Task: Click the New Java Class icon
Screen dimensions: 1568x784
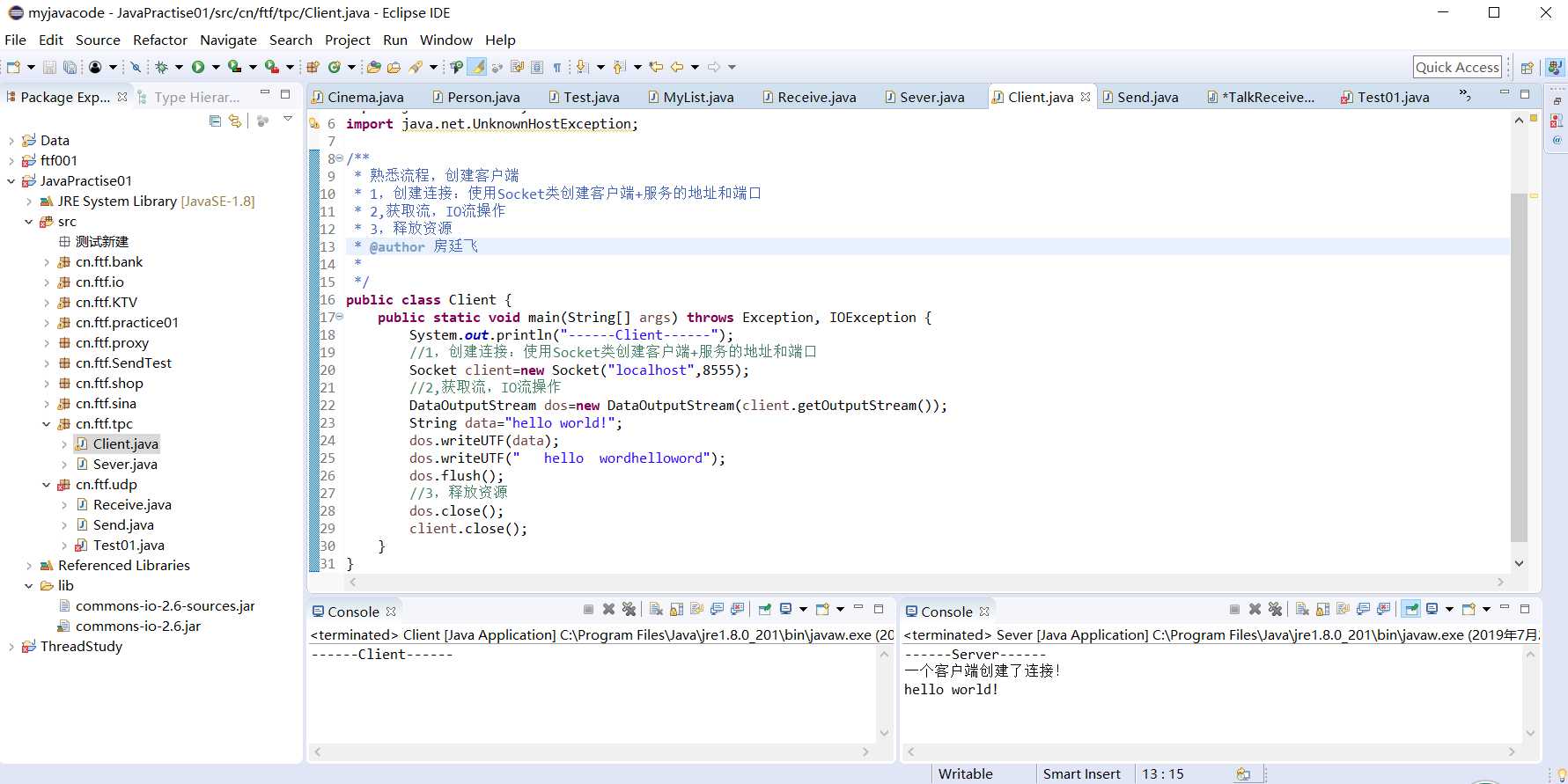Action: (x=334, y=67)
